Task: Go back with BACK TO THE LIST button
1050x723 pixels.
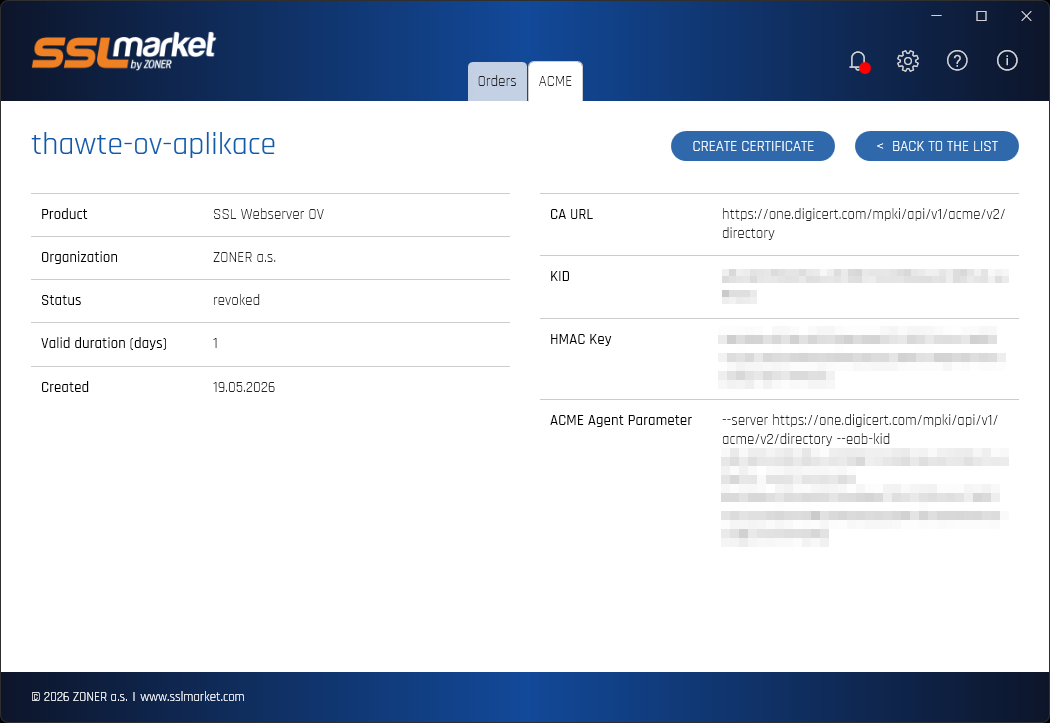Action: [x=937, y=146]
